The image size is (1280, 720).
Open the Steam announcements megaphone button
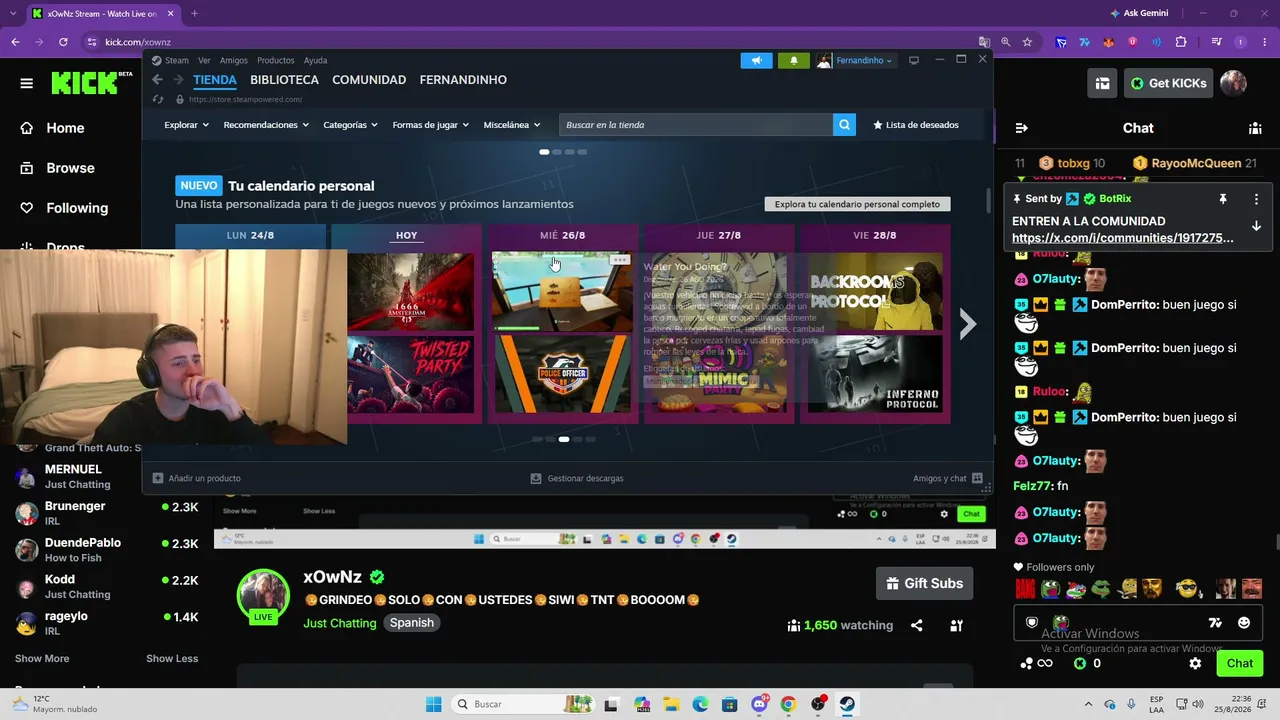tap(757, 60)
